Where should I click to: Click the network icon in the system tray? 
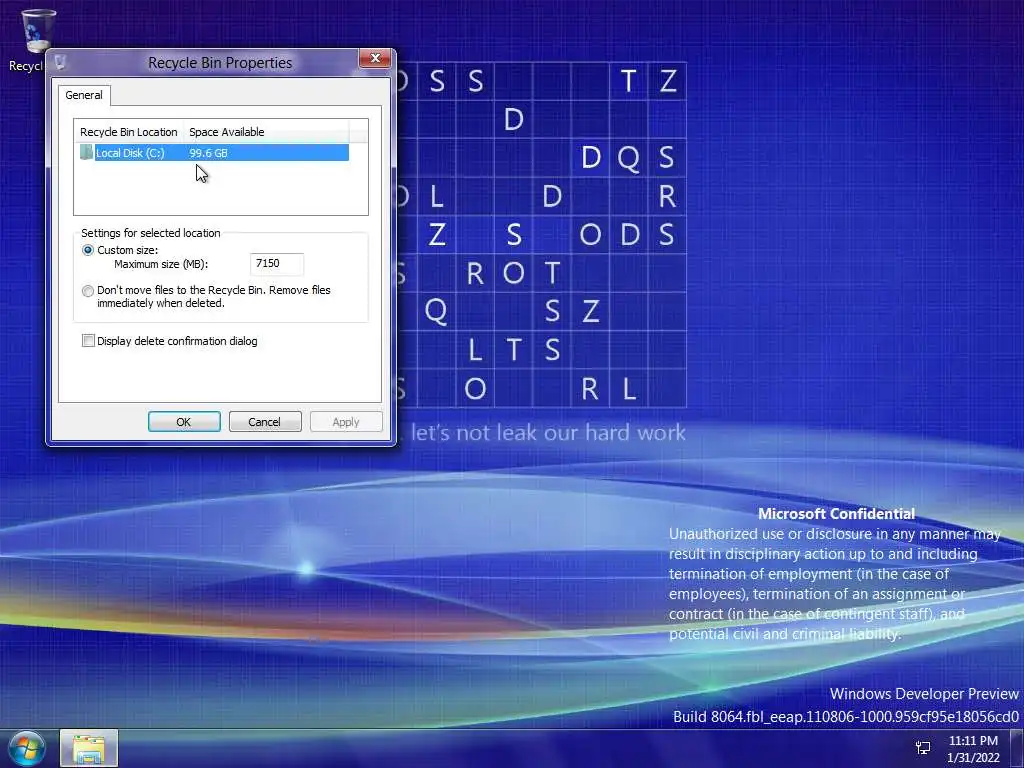pos(922,748)
